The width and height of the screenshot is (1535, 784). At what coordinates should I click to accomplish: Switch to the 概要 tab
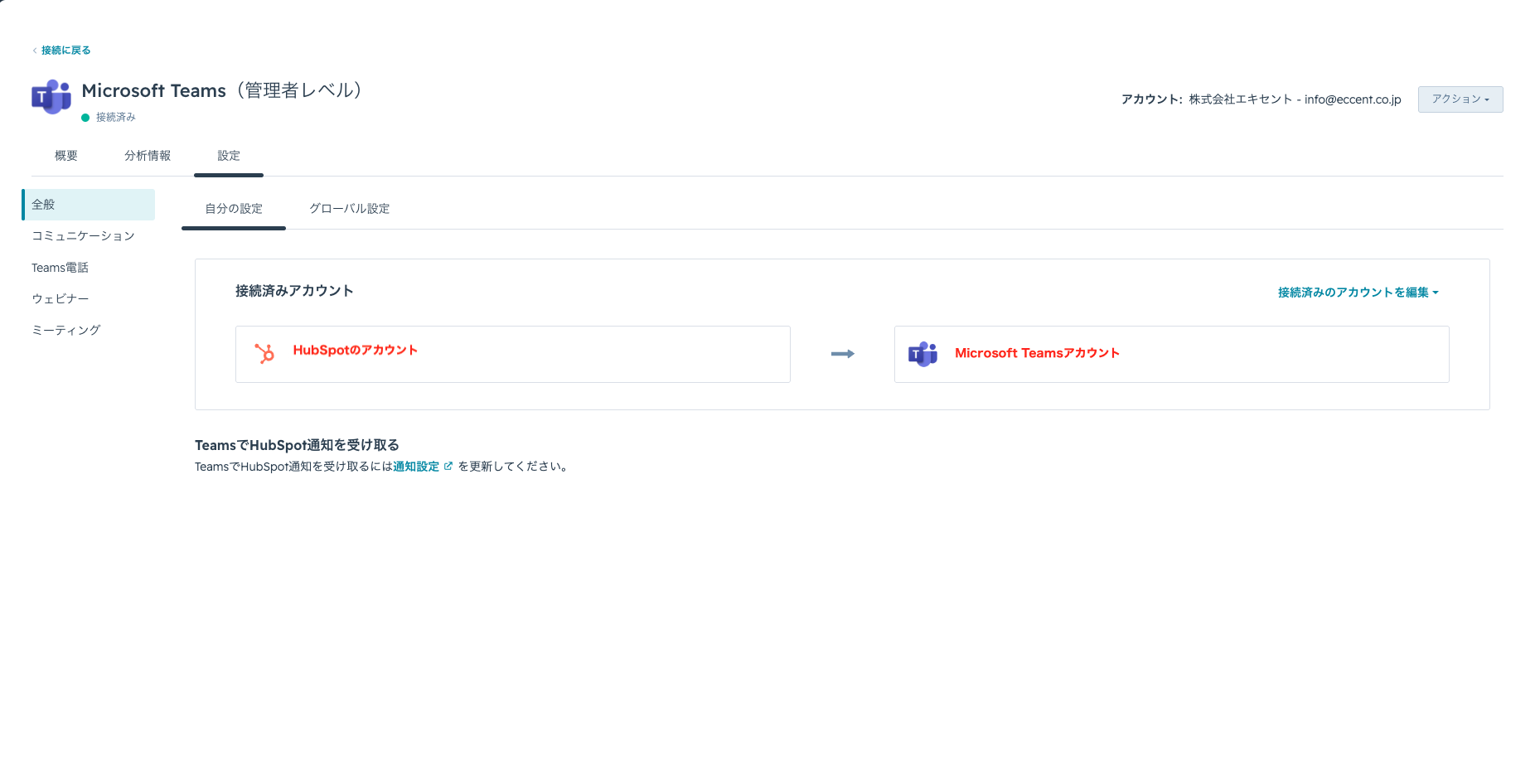click(66, 156)
